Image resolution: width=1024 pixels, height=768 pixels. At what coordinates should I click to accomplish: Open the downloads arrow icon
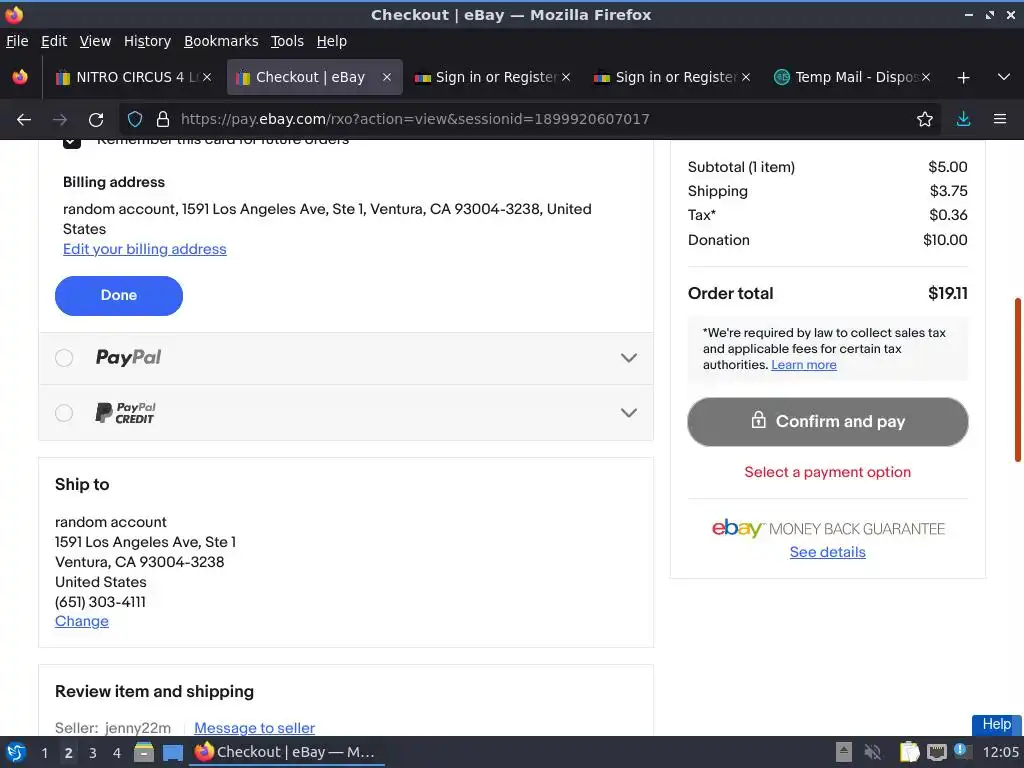(x=963, y=119)
